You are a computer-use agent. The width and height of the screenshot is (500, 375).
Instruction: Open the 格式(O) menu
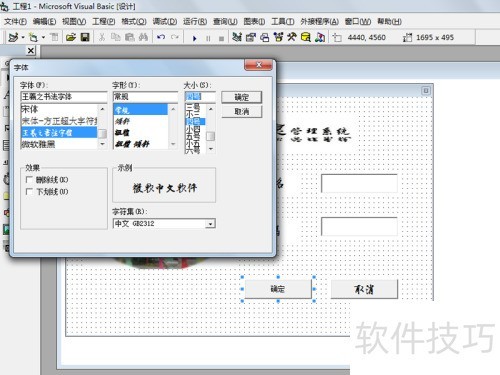[x=134, y=22]
